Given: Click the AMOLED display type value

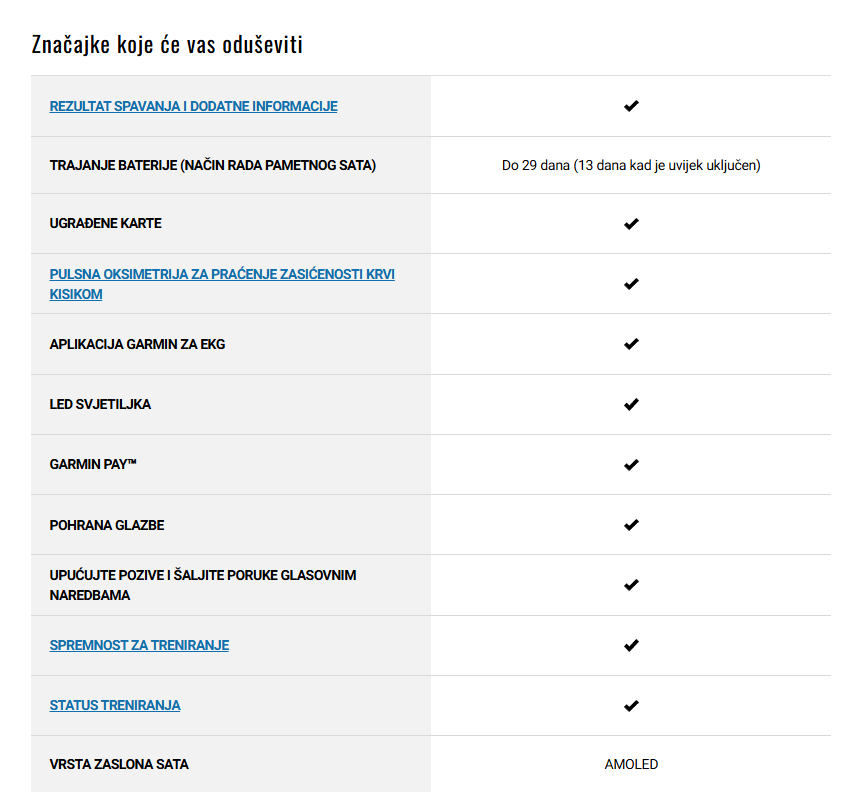Looking at the screenshot, I should (631, 764).
